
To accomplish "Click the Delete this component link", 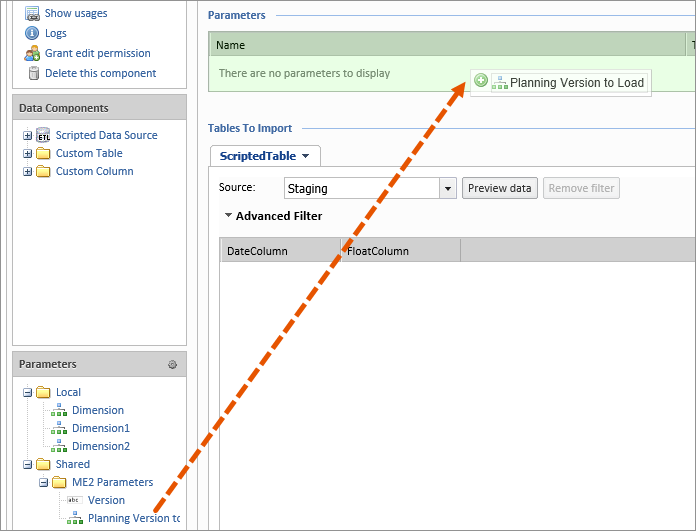I will (101, 73).
